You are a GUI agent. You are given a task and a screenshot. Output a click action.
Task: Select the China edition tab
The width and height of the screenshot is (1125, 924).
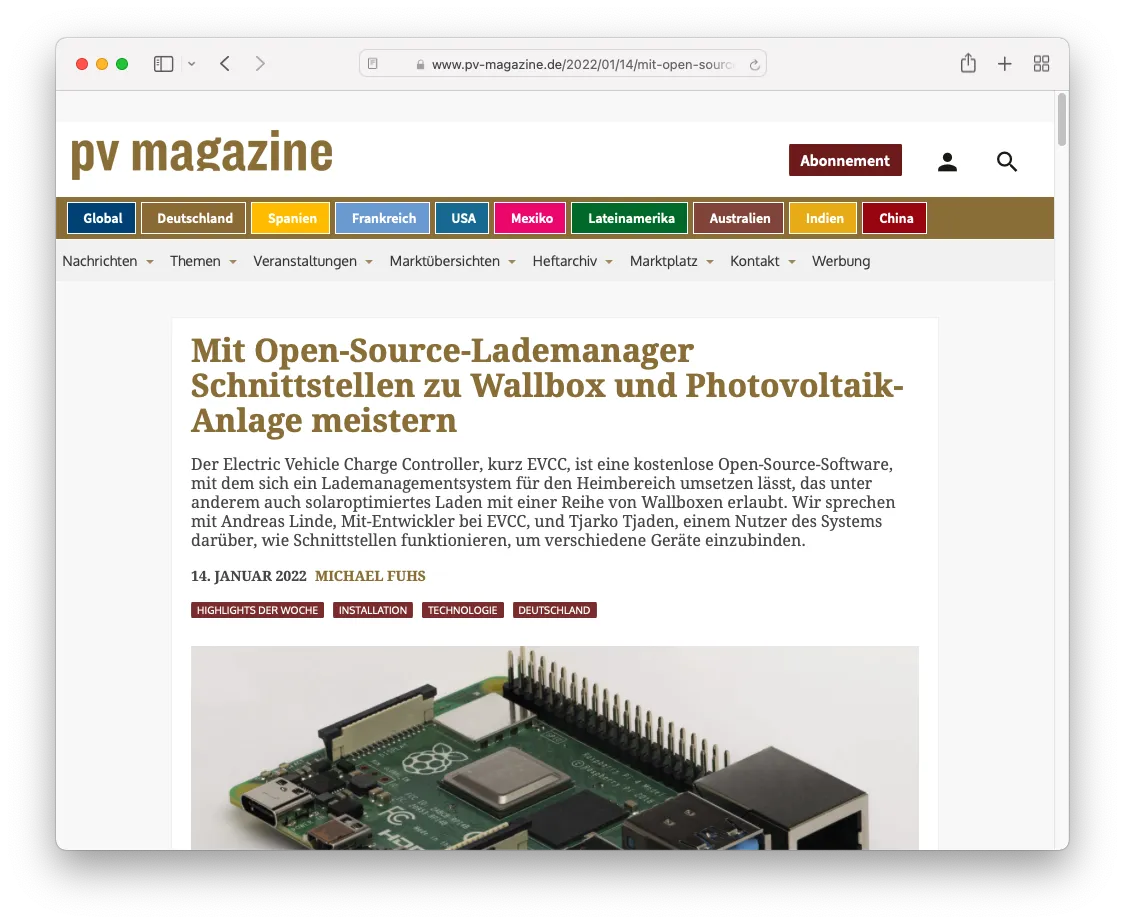(x=895, y=218)
